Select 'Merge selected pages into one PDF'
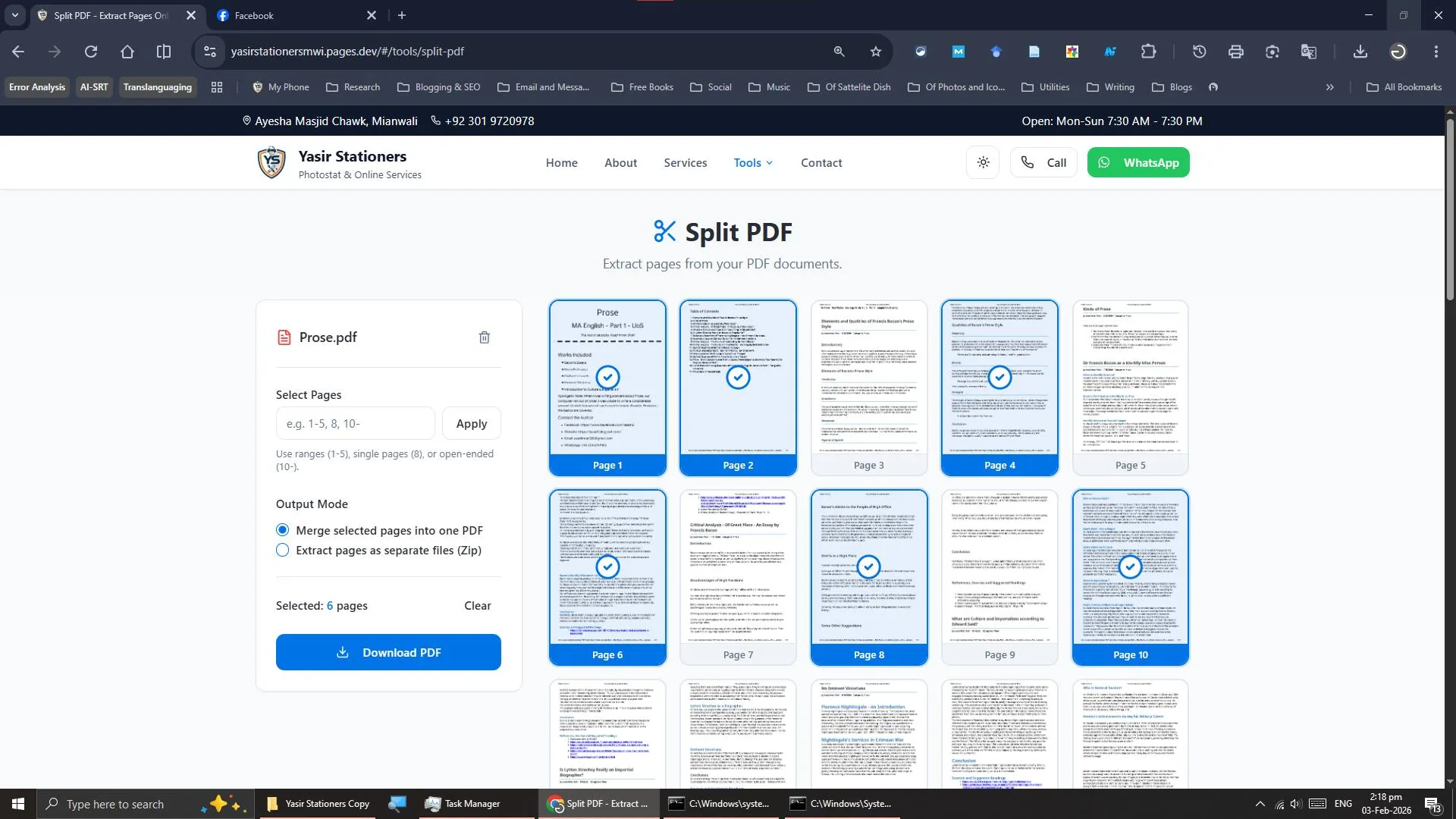Image resolution: width=1456 pixels, height=819 pixels. click(x=283, y=530)
